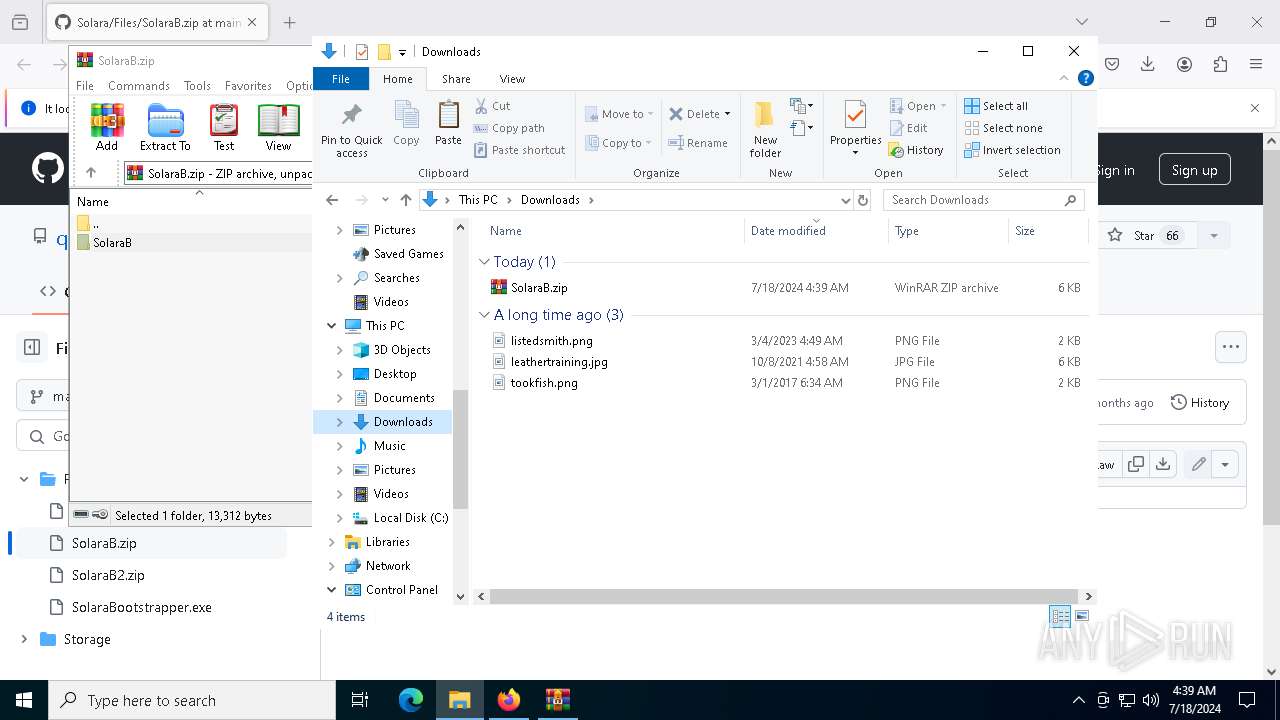Open WinRAR Commands menu
Viewport: 1280px width, 720px height.
[139, 86]
